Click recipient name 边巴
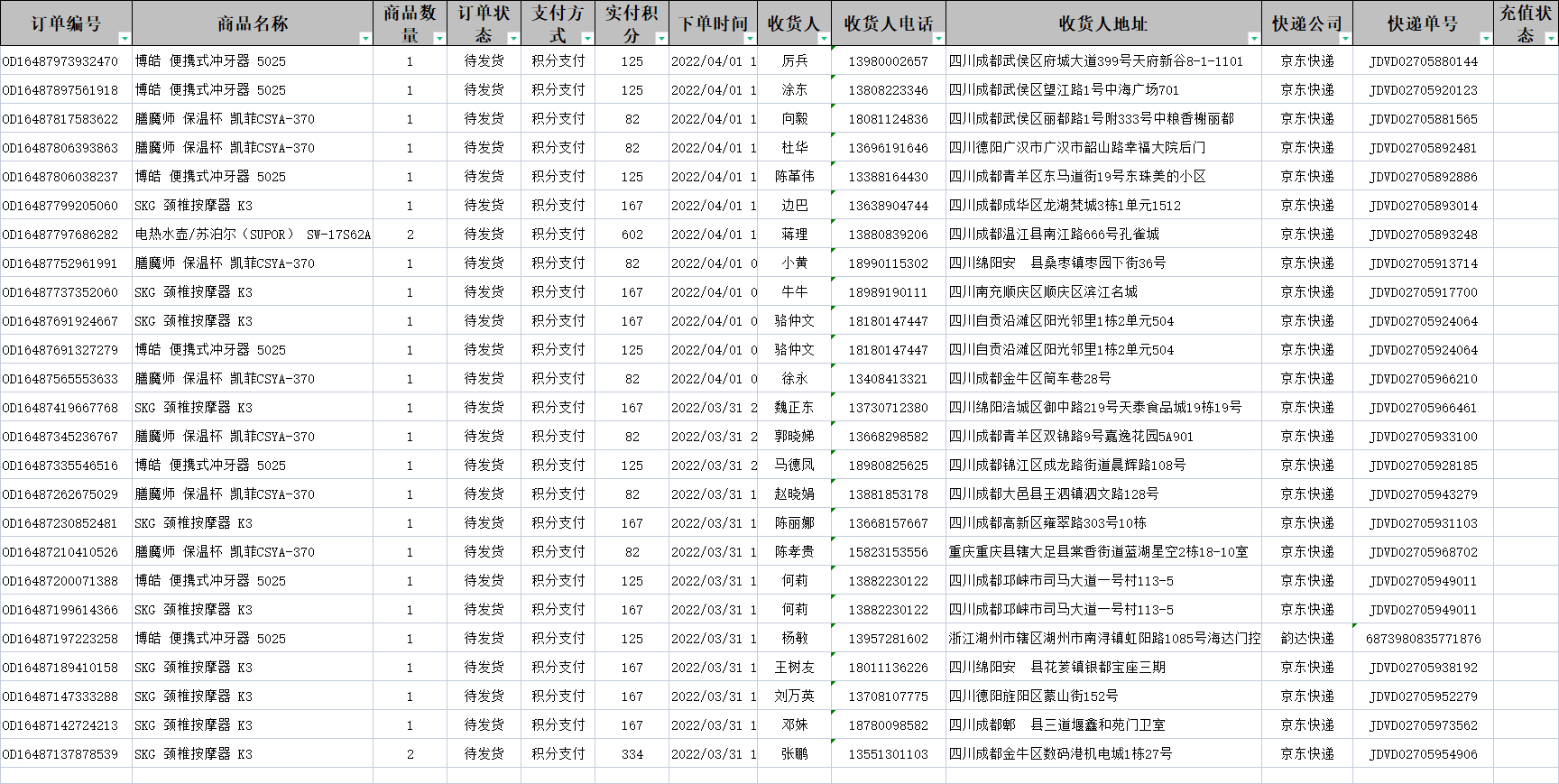 coord(795,206)
